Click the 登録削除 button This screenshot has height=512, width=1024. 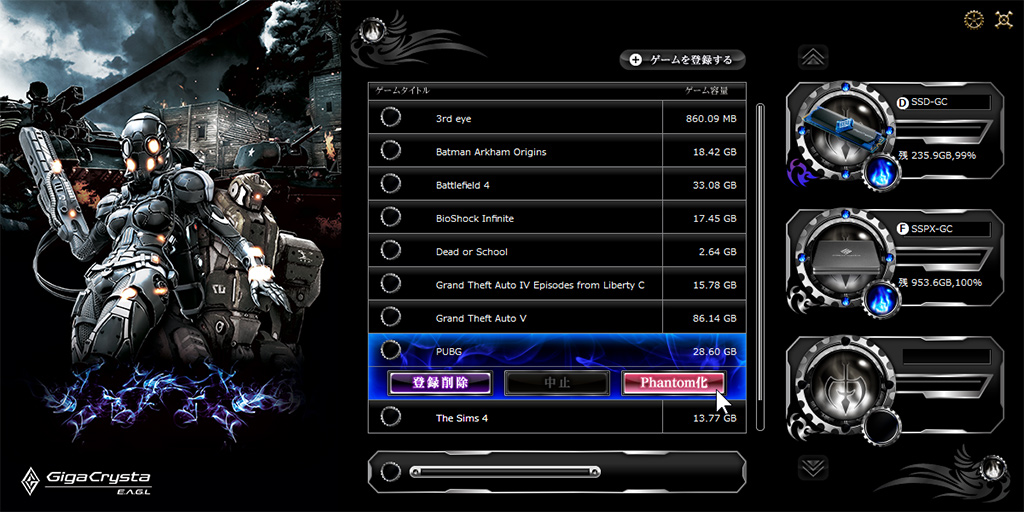440,383
